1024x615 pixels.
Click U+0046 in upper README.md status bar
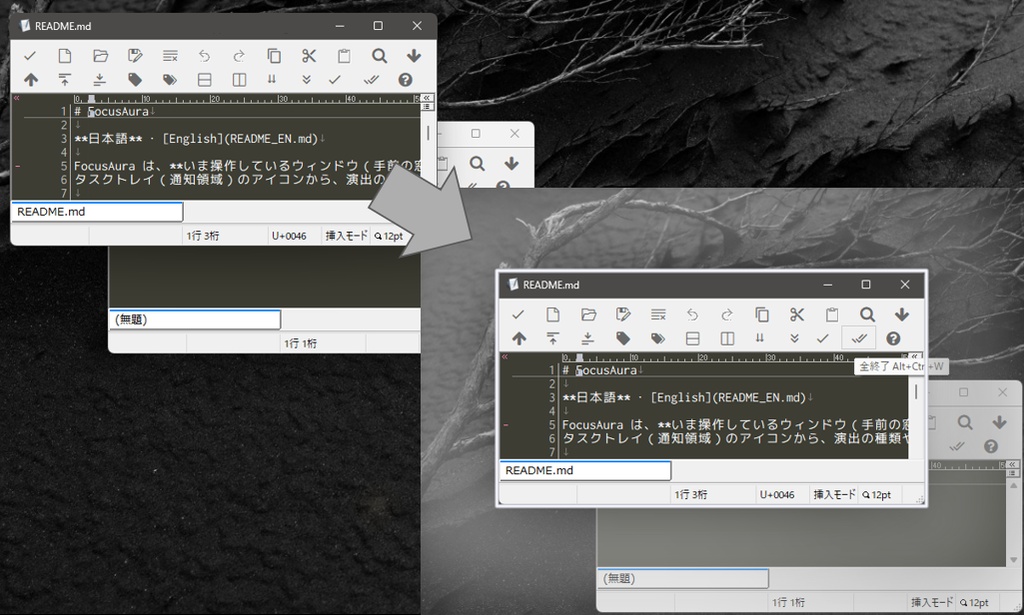(289, 236)
